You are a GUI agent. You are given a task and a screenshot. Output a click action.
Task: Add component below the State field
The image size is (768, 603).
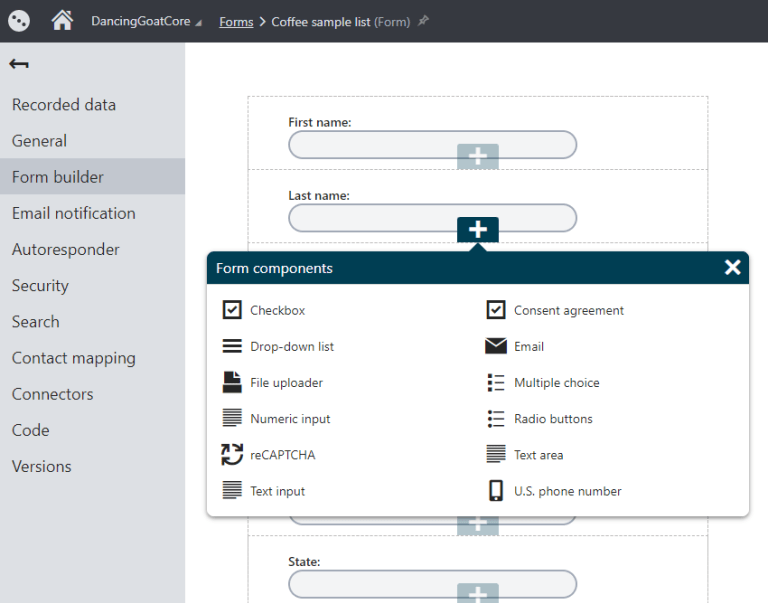[478, 593]
